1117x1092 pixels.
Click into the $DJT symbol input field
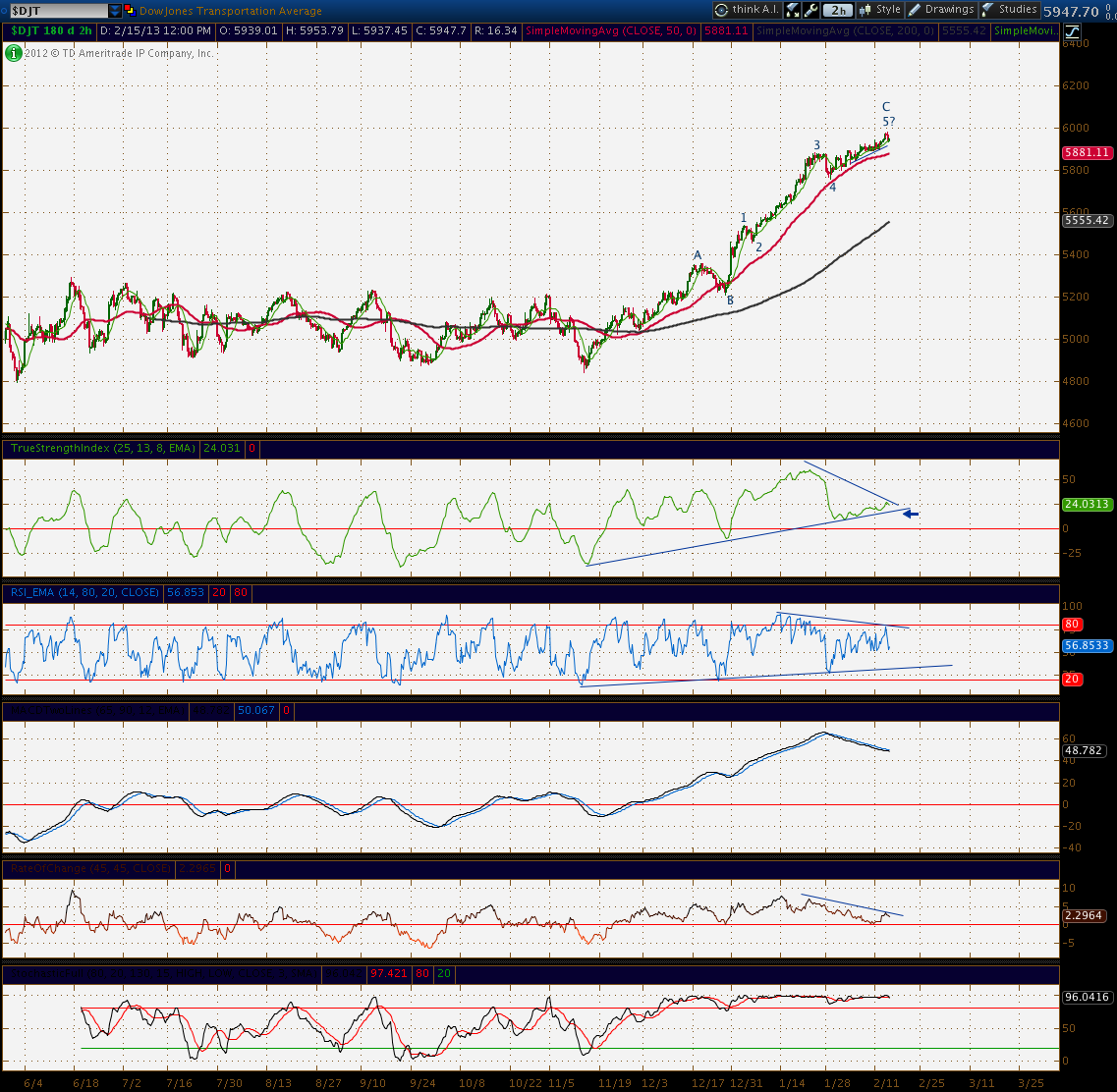pyautogui.click(x=58, y=11)
